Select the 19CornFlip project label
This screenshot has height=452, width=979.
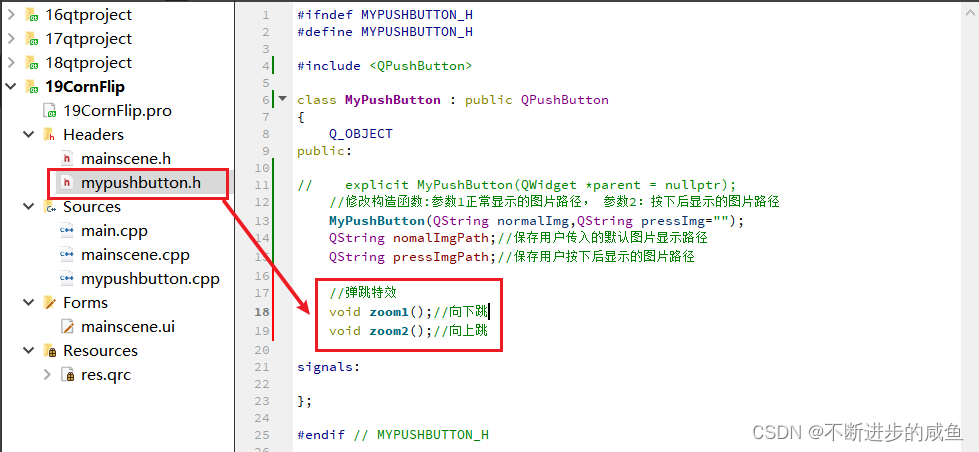(85, 86)
